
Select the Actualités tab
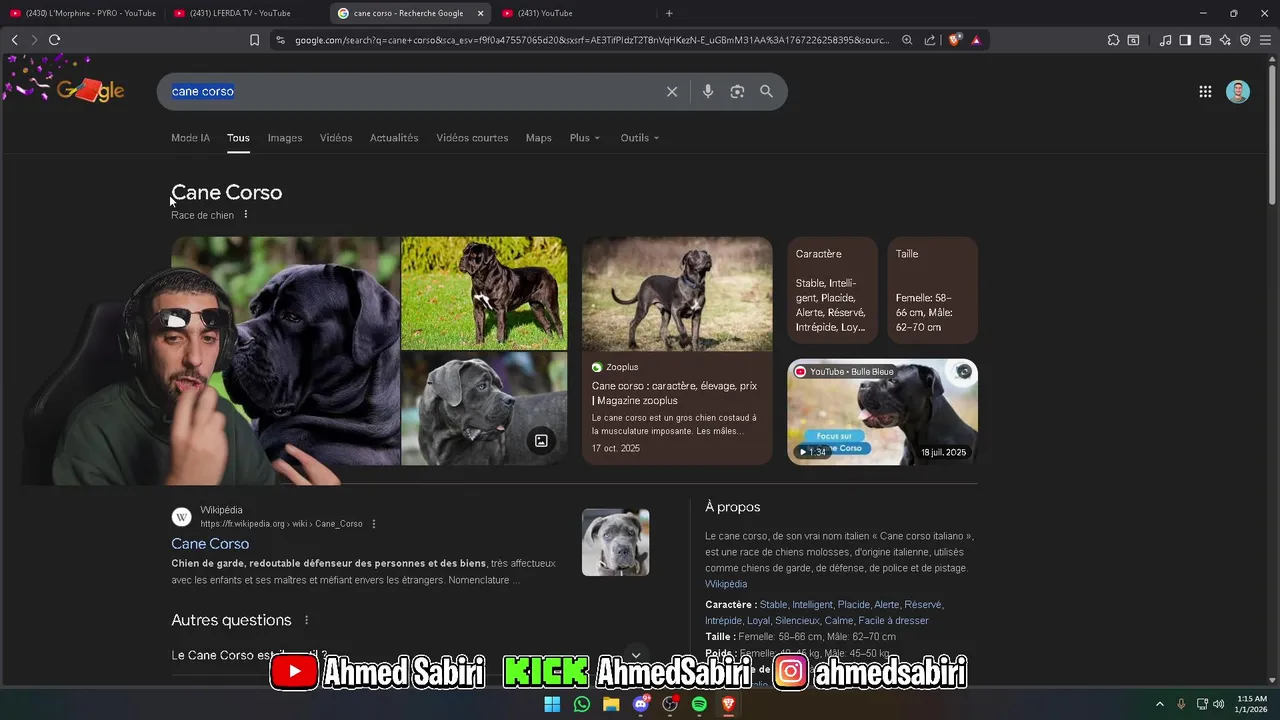(394, 138)
